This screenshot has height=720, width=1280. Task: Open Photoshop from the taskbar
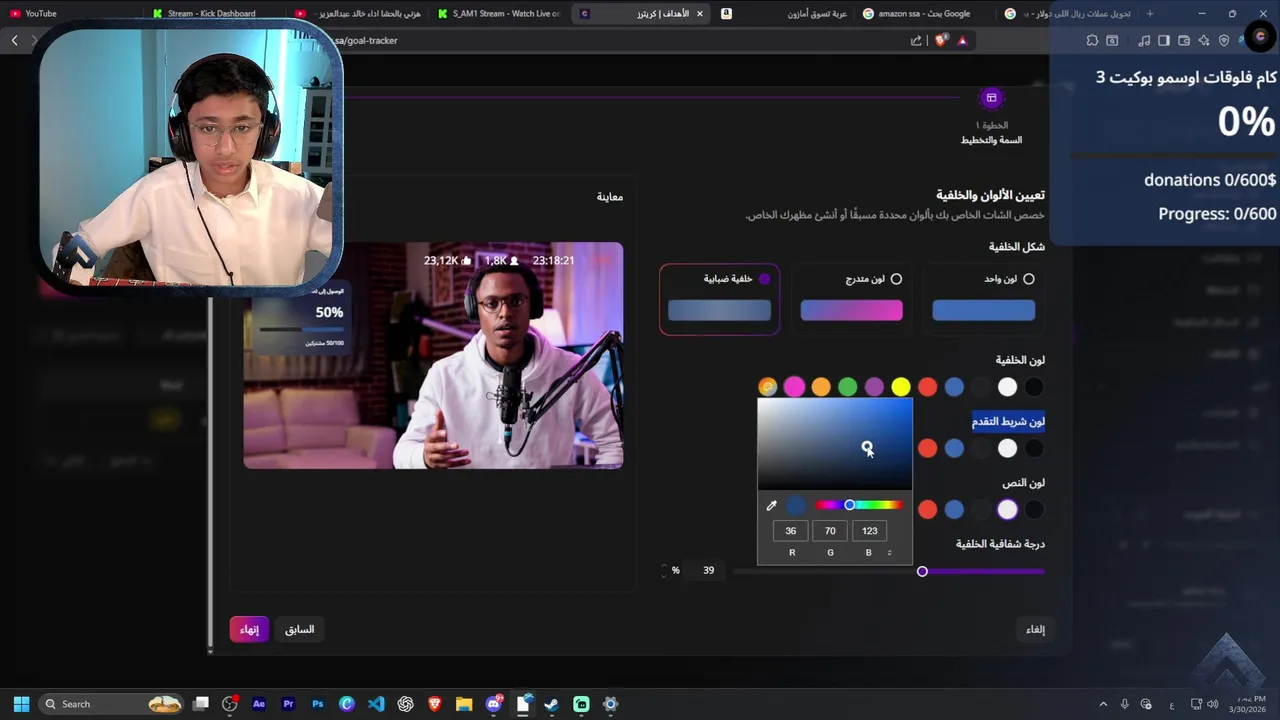(x=317, y=704)
